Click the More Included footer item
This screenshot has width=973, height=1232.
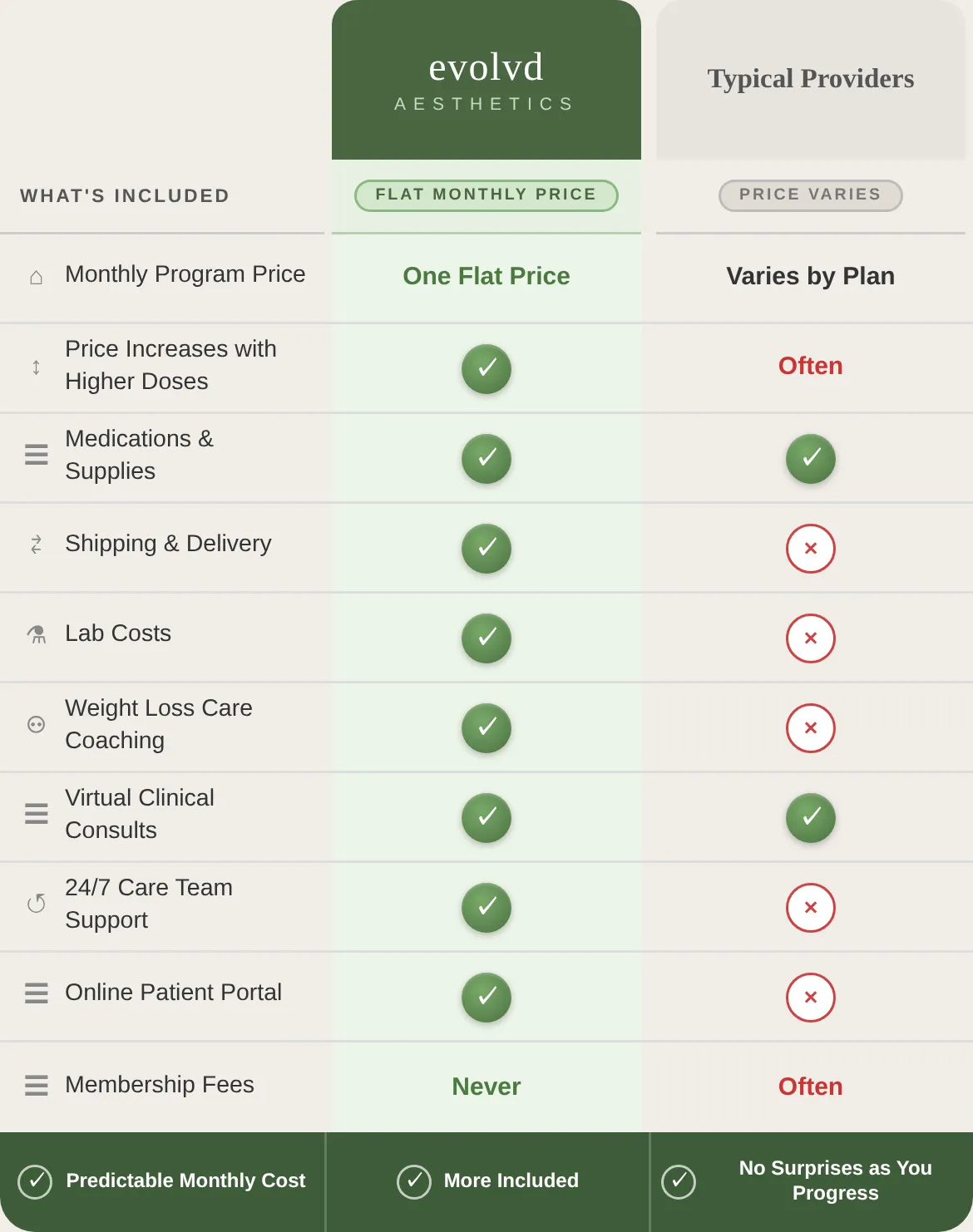point(487,1181)
